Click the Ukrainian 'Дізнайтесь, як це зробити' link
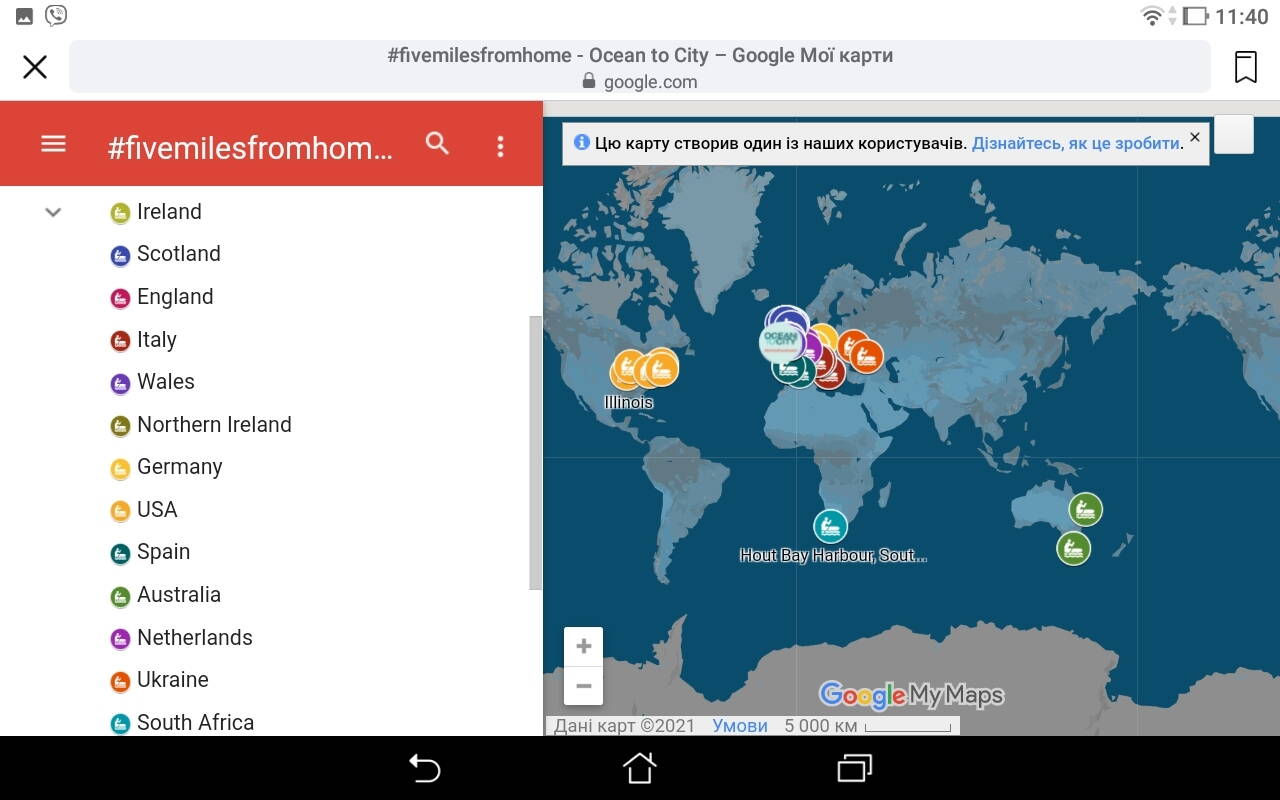 tap(1075, 143)
